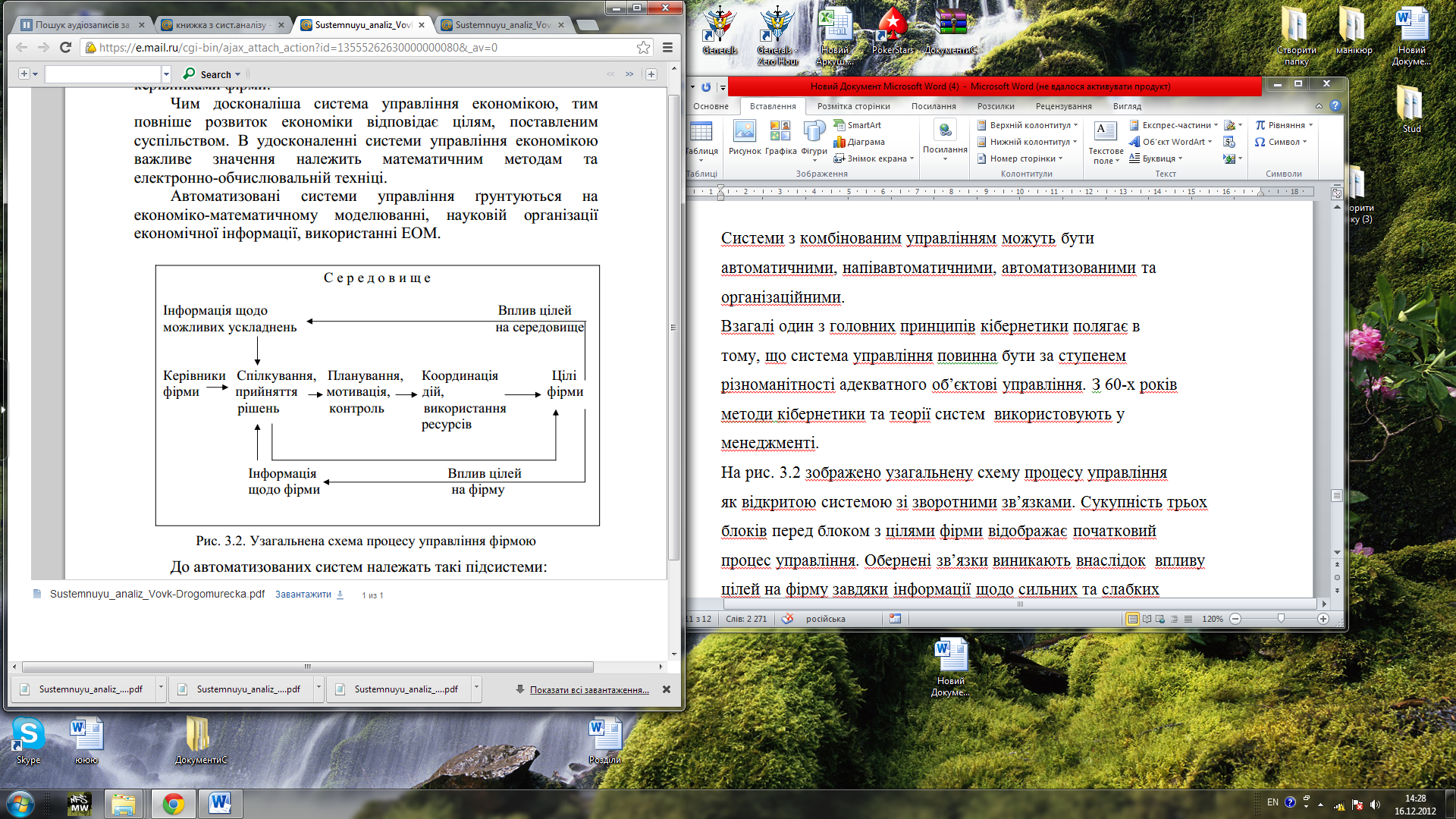The image size is (1456, 819).
Task: Click Word repeat action quick-access button
Action: click(706, 87)
